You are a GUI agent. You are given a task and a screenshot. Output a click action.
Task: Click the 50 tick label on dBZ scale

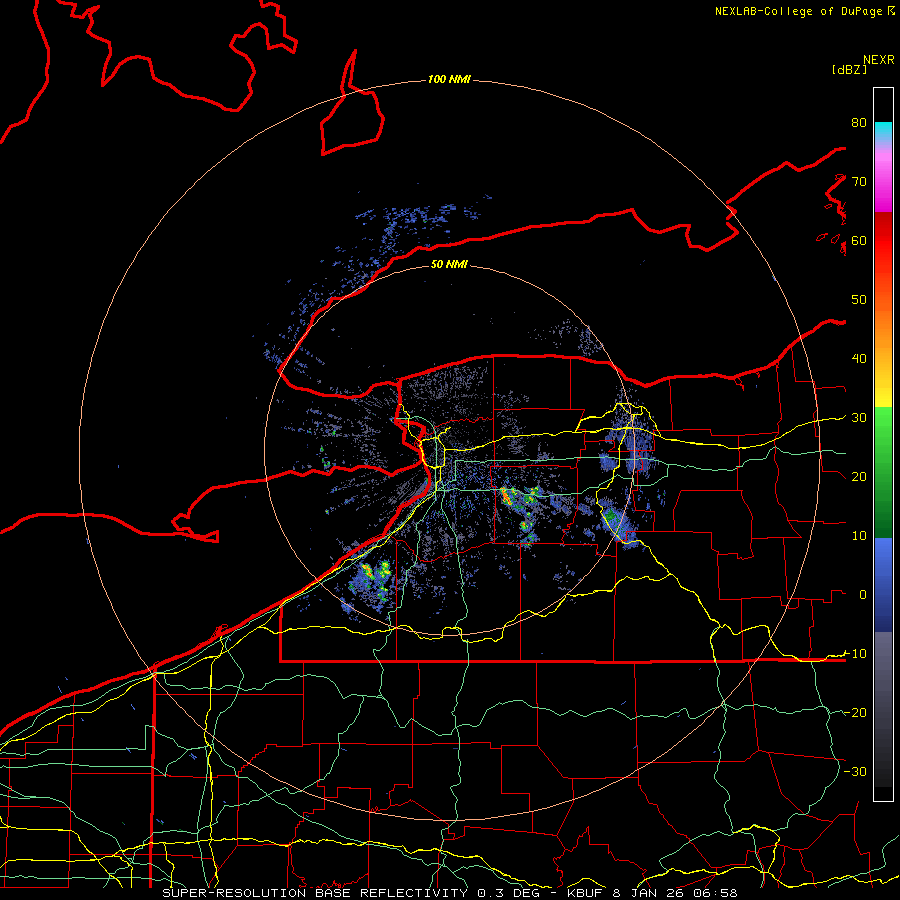859,300
